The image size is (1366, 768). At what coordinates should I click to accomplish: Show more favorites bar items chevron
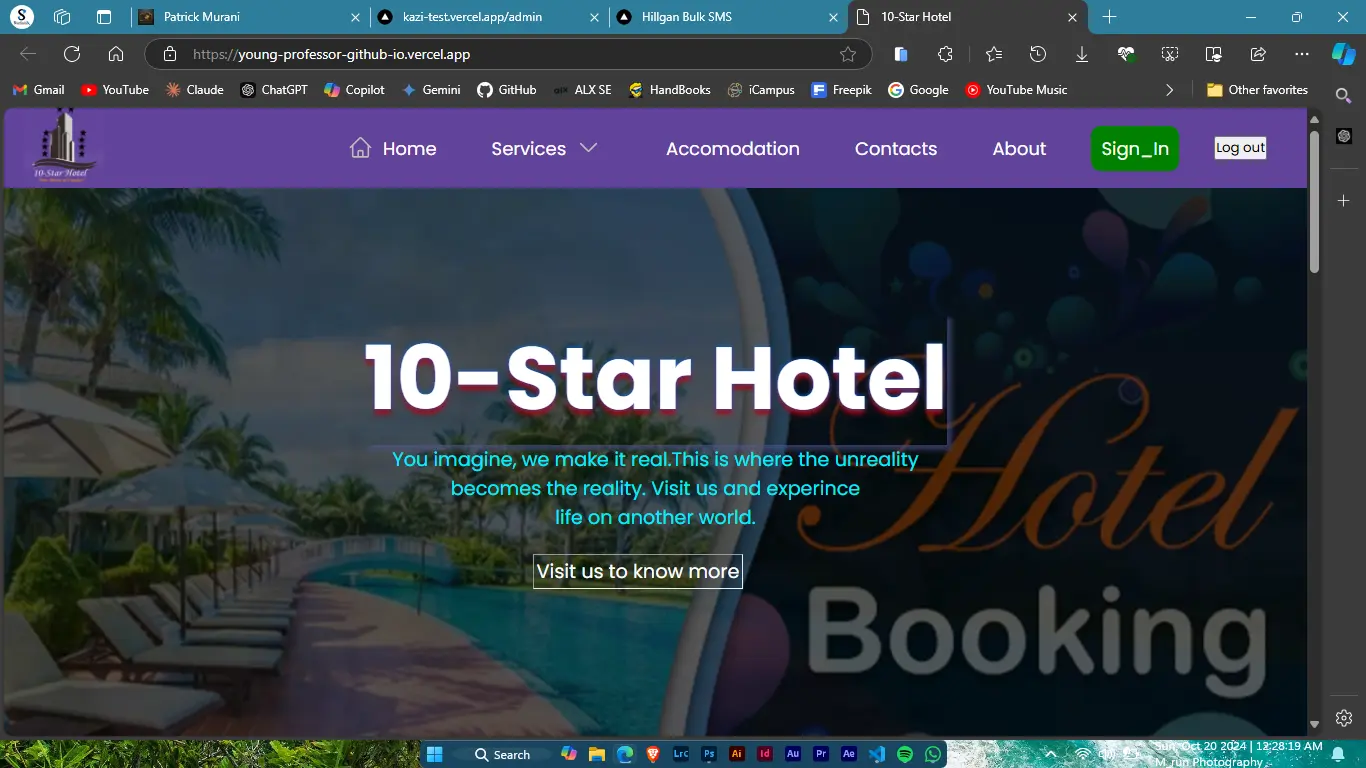[1170, 90]
